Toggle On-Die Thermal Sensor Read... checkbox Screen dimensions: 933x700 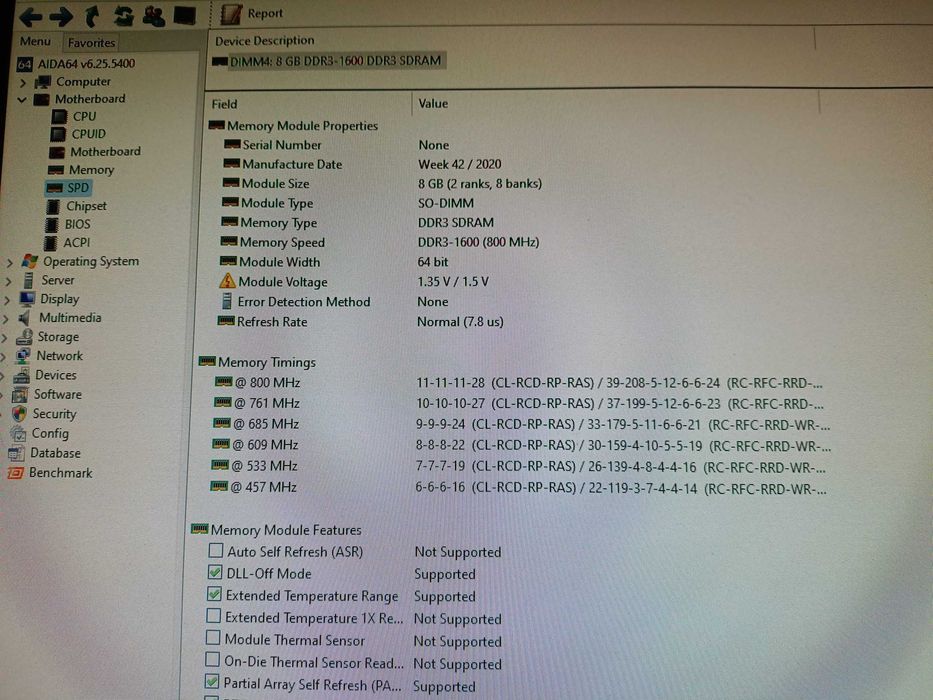pos(212,660)
